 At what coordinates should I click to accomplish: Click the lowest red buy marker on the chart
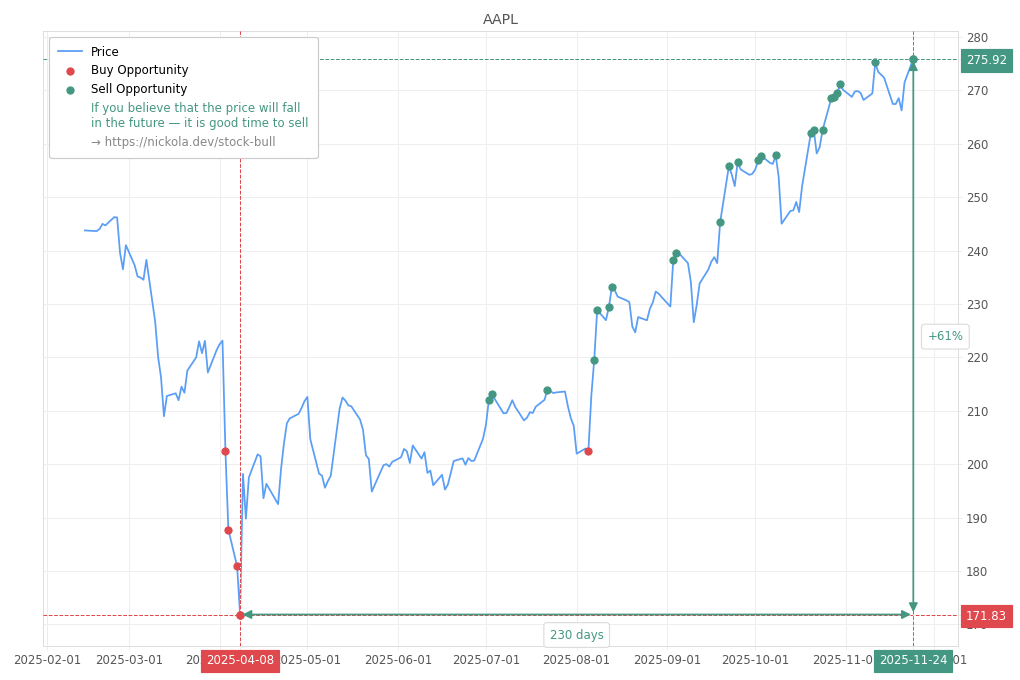(240, 613)
